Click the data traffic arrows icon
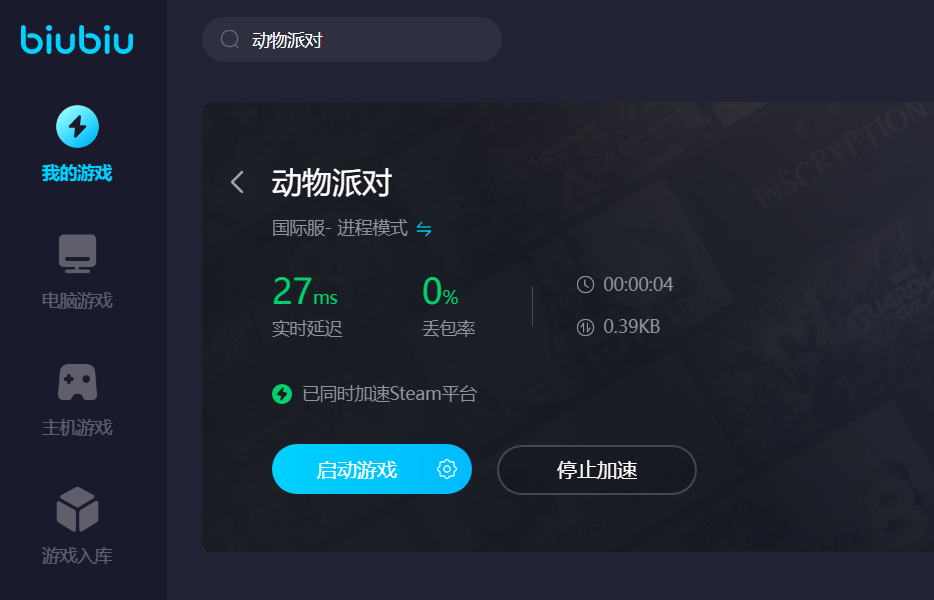 pos(585,327)
